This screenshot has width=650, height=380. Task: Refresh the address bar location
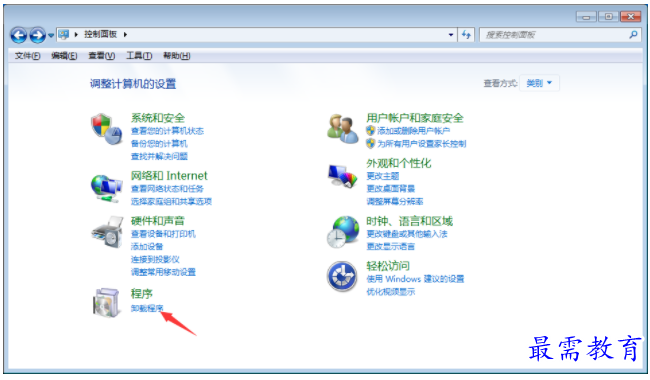(x=466, y=35)
